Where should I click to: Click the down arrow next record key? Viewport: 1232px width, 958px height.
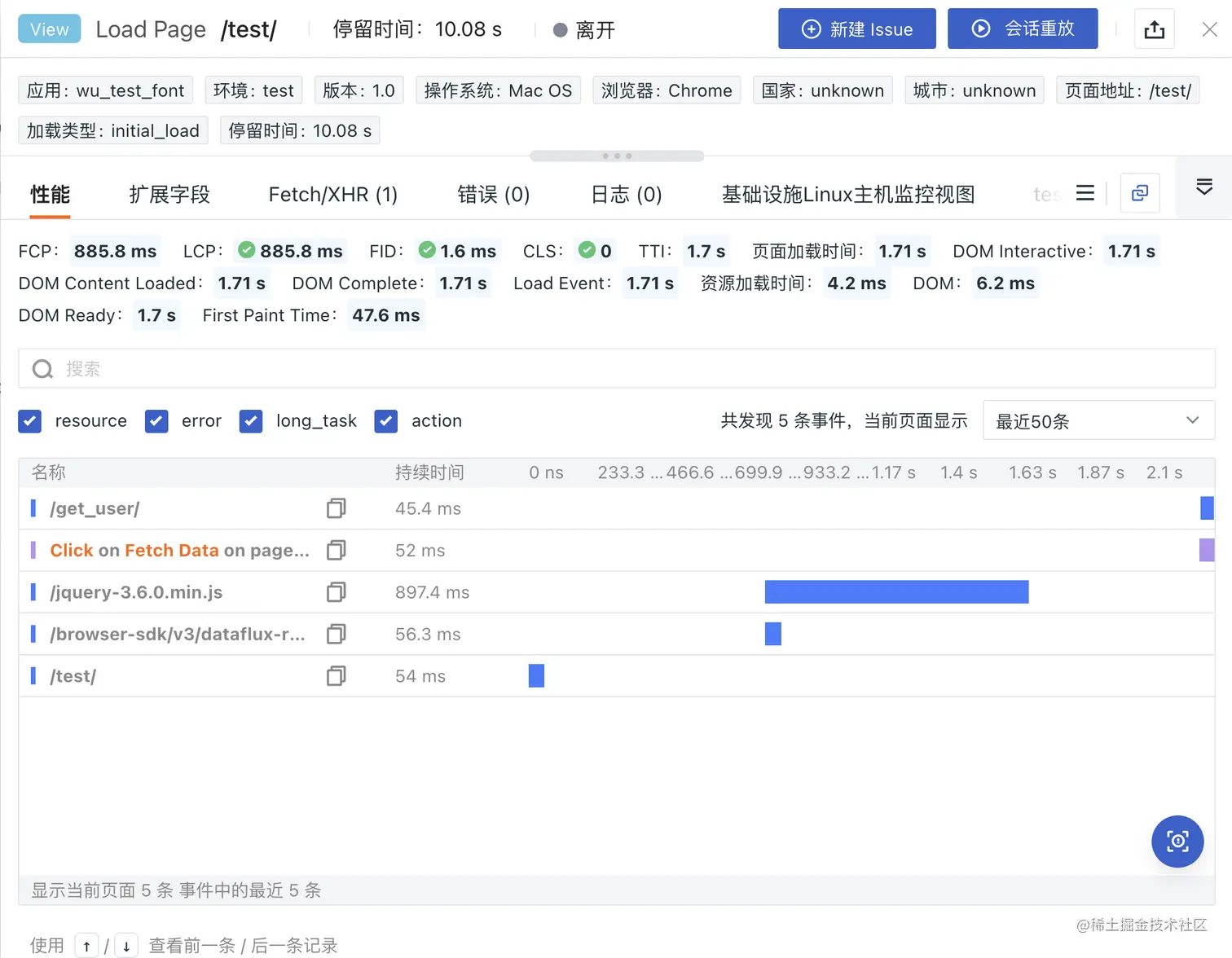point(126,946)
